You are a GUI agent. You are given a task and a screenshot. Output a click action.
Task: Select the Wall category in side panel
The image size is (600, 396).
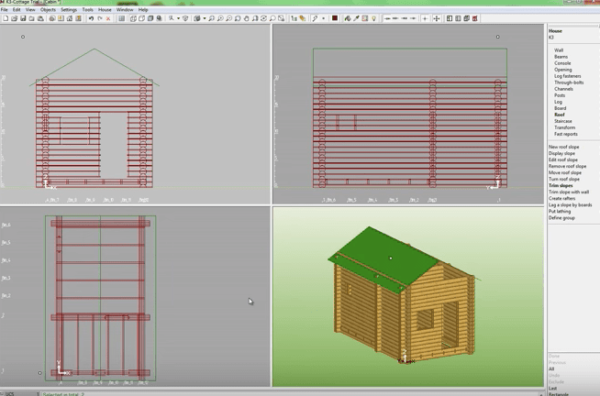(x=559, y=50)
